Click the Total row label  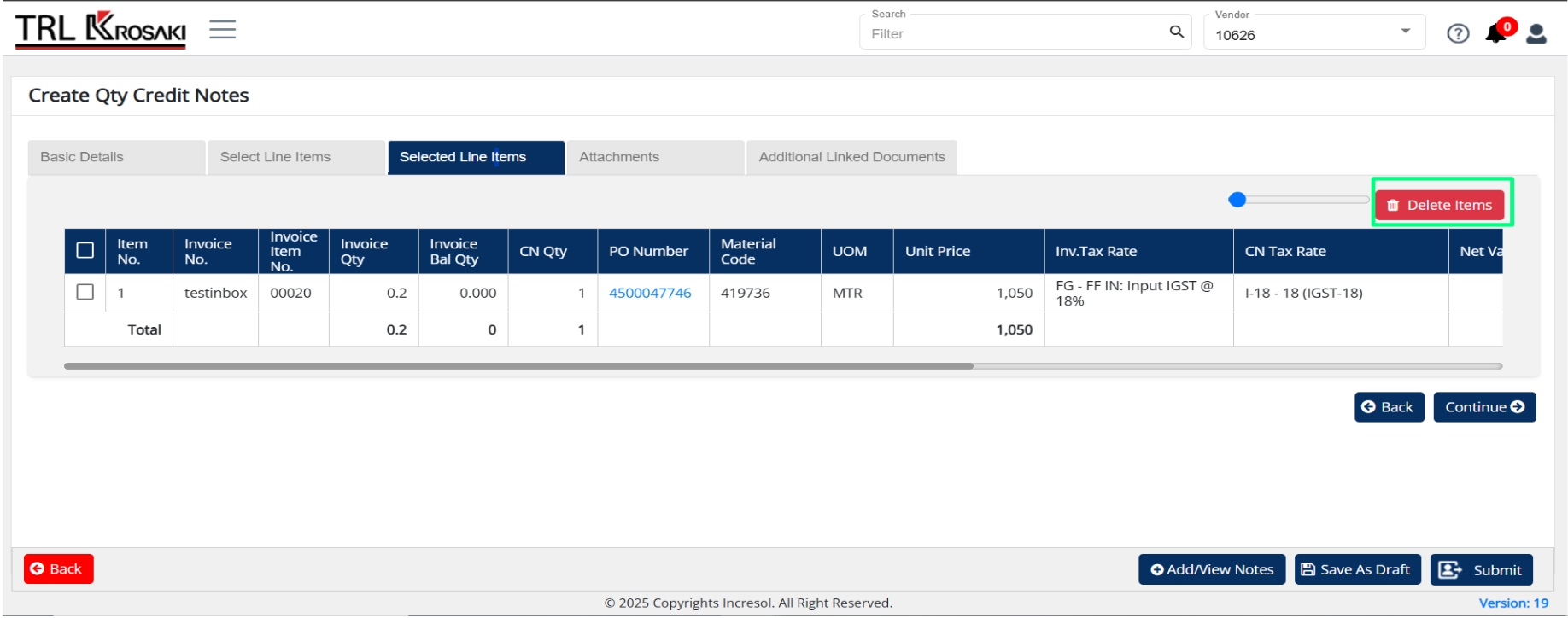coord(144,329)
